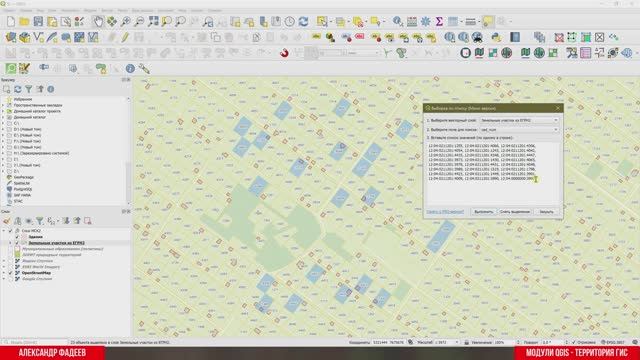Open the attribute table
Screen dimensions: 640x360
tap(412, 22)
